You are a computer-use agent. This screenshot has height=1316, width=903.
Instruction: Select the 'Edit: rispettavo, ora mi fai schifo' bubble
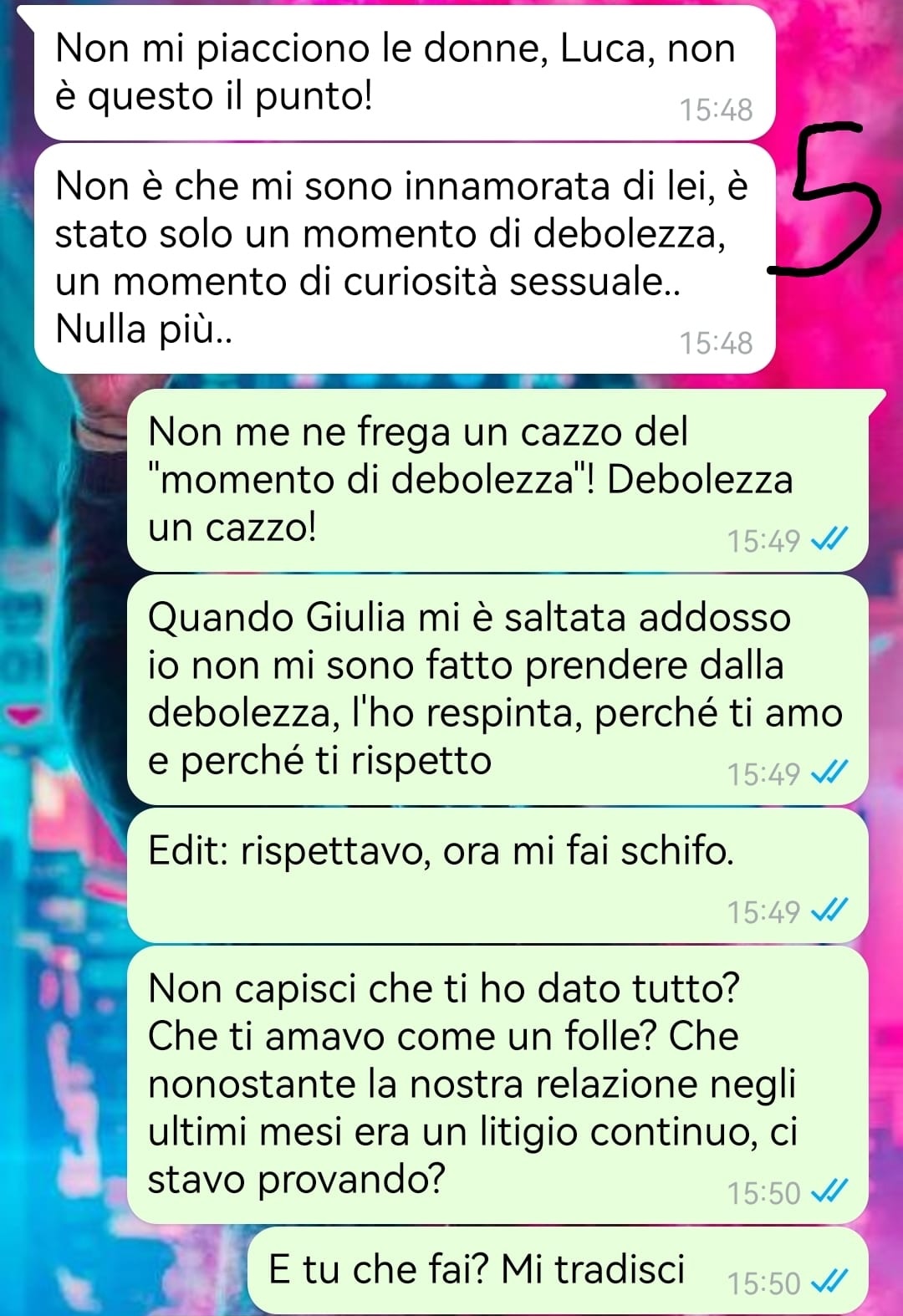coord(497,875)
